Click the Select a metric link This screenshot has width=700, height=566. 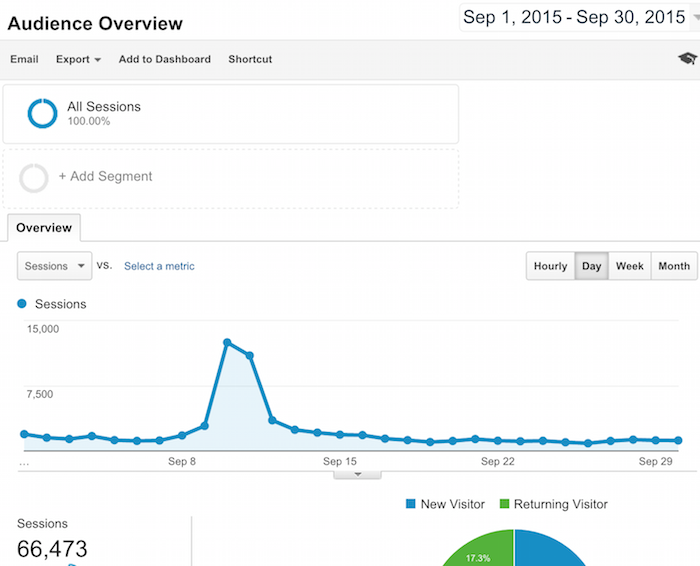tap(159, 266)
